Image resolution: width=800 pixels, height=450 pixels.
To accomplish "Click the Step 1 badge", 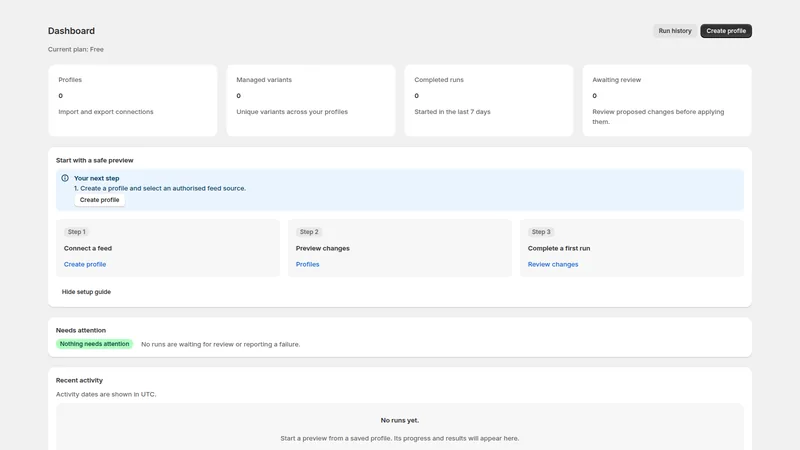I will [77, 232].
